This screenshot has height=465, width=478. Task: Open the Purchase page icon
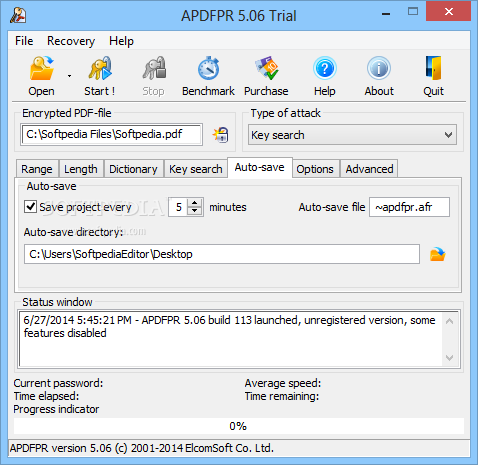pos(266,68)
